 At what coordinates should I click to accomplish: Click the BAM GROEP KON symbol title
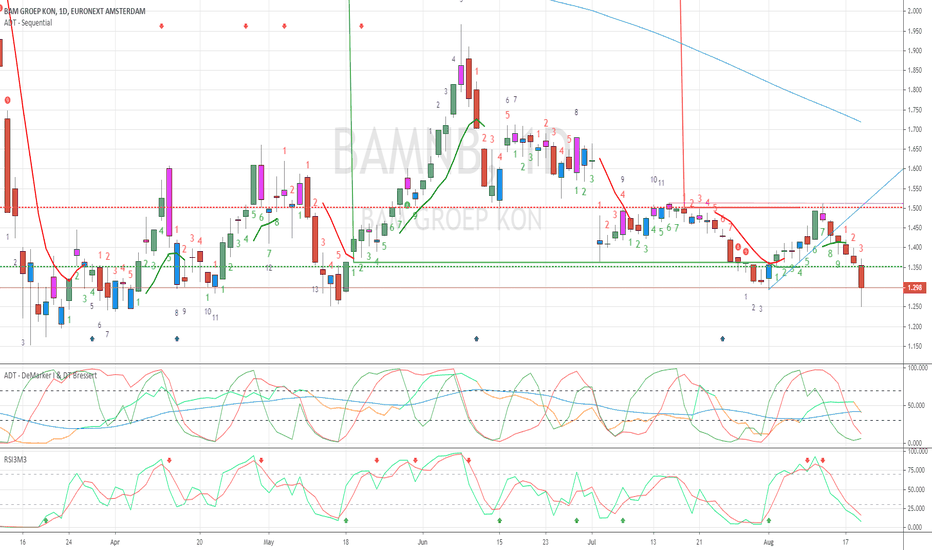75,11
